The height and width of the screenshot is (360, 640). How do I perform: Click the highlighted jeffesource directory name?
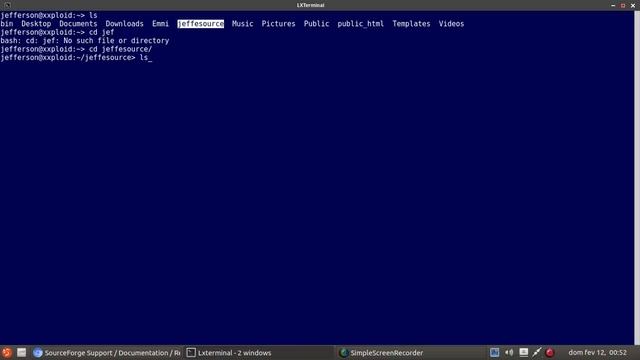pyautogui.click(x=200, y=24)
